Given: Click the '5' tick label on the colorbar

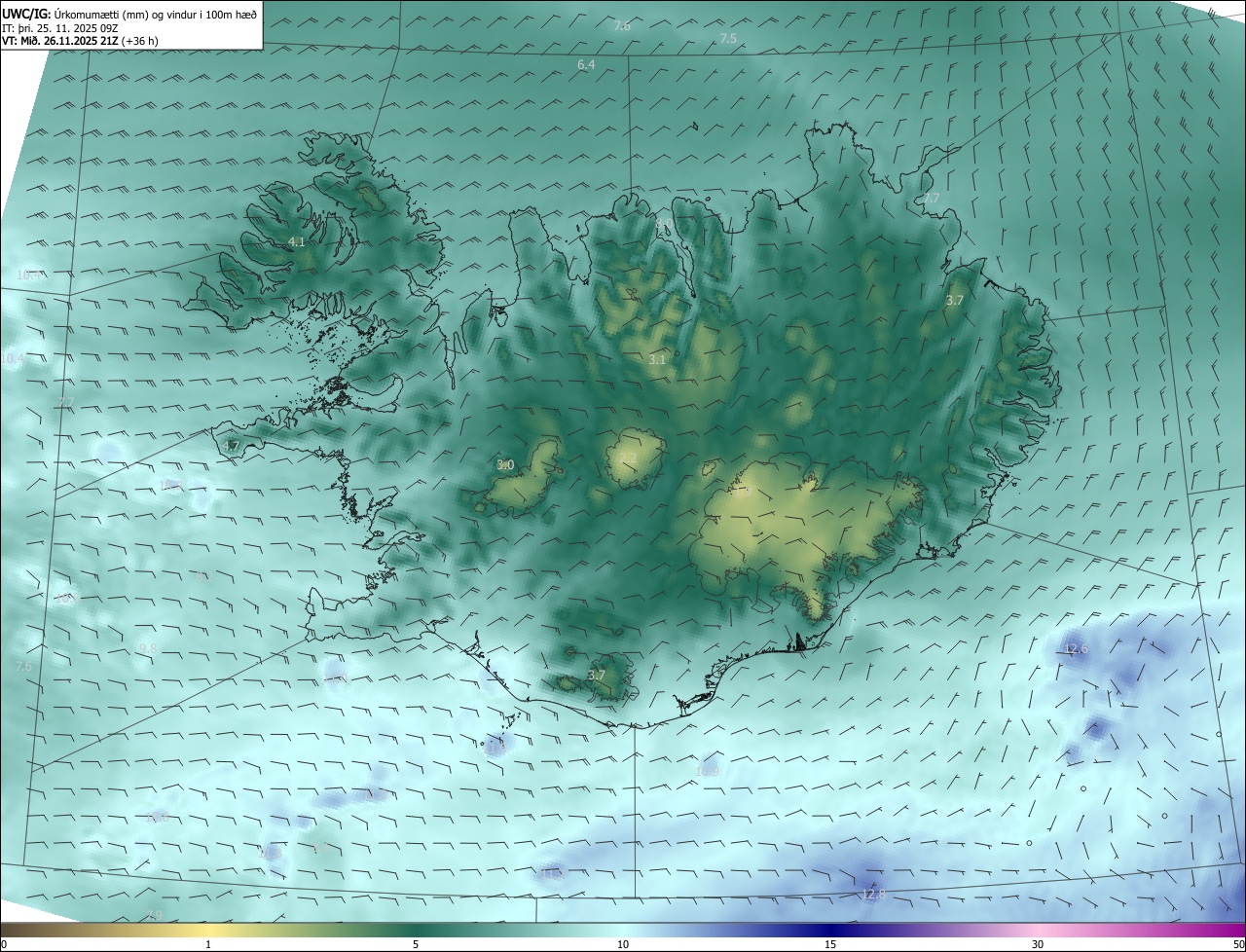Looking at the screenshot, I should point(416,944).
